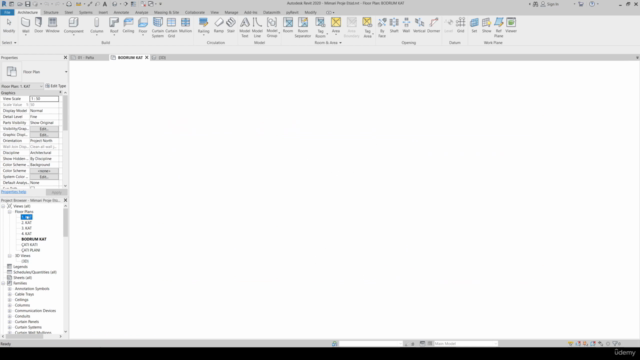Select the Column tool
Screen dimensions: 640x360
97,25
